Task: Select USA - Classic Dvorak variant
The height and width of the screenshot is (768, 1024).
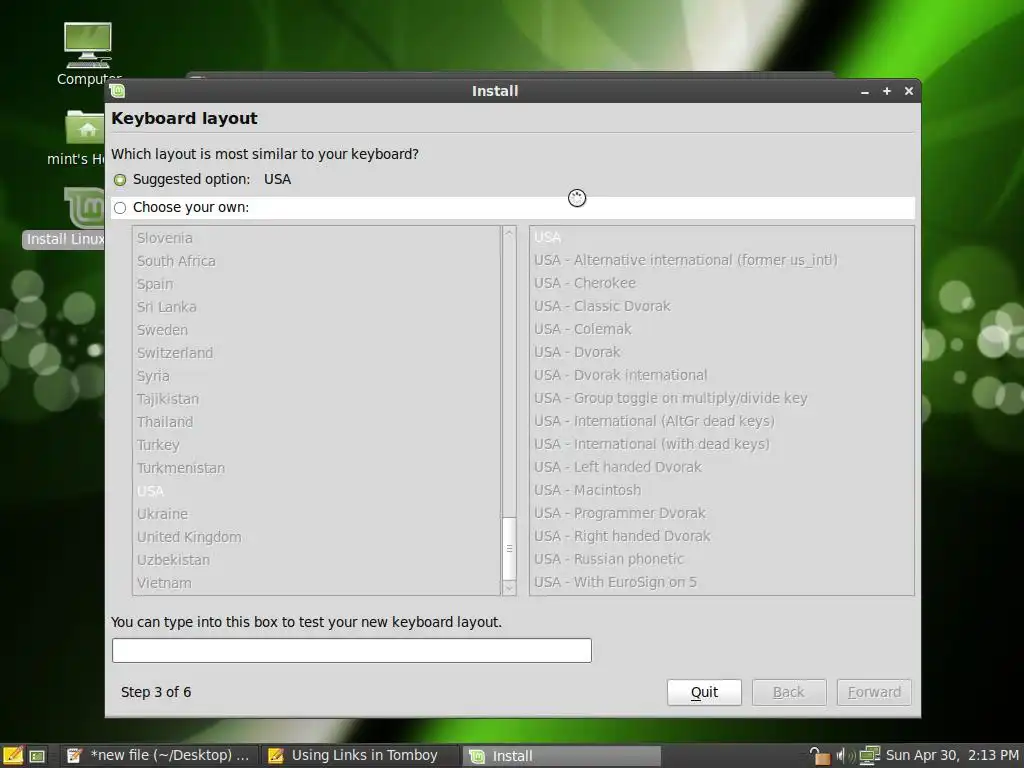Action: point(722,306)
